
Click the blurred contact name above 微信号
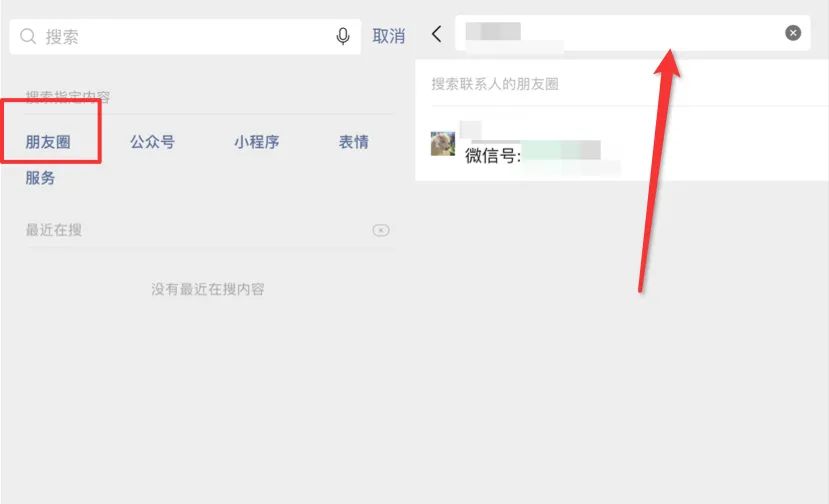pyautogui.click(x=471, y=130)
